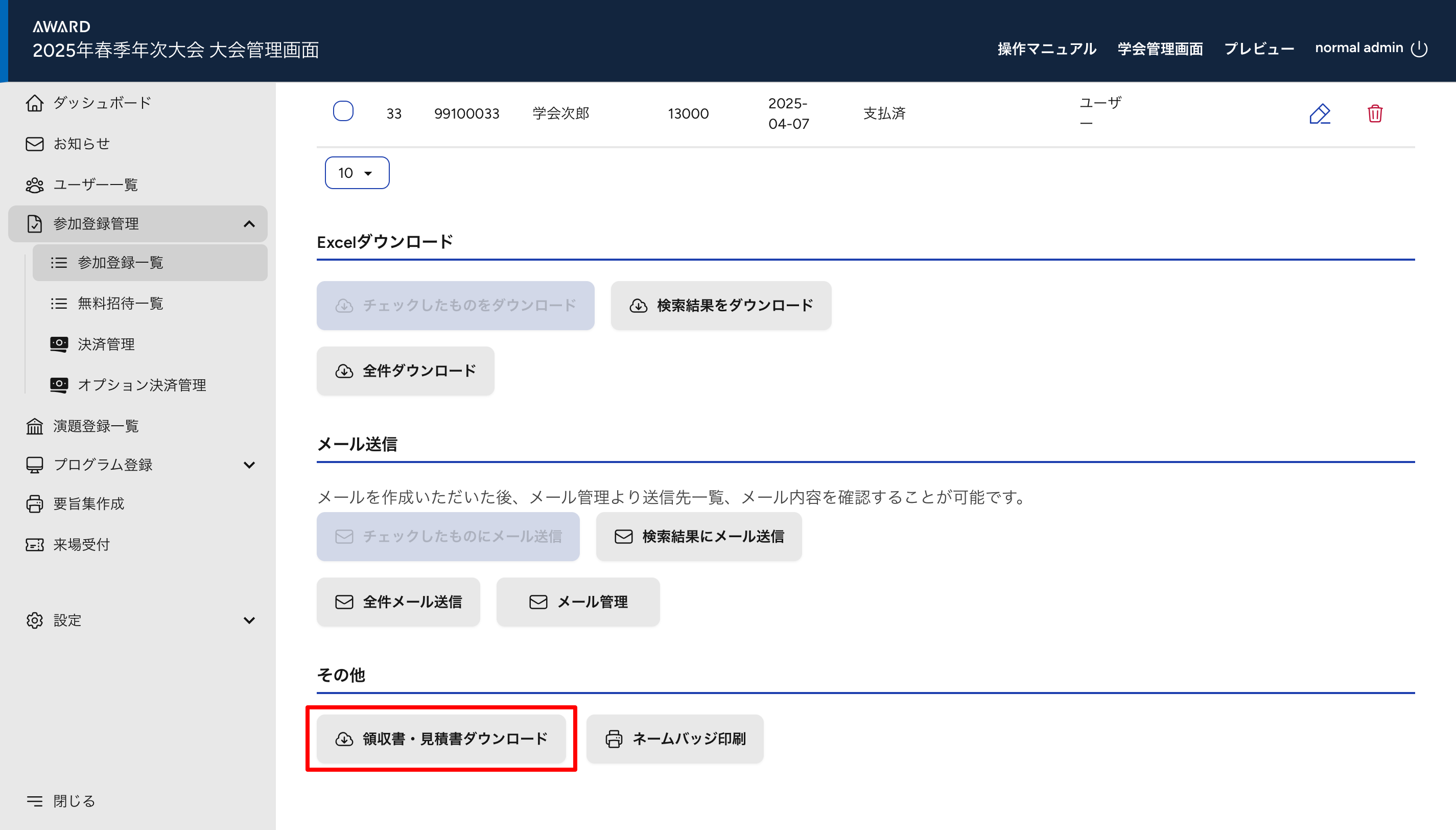1456x830 pixels.
Task: Click the power logout icon beside normal admin
Action: point(1419,49)
